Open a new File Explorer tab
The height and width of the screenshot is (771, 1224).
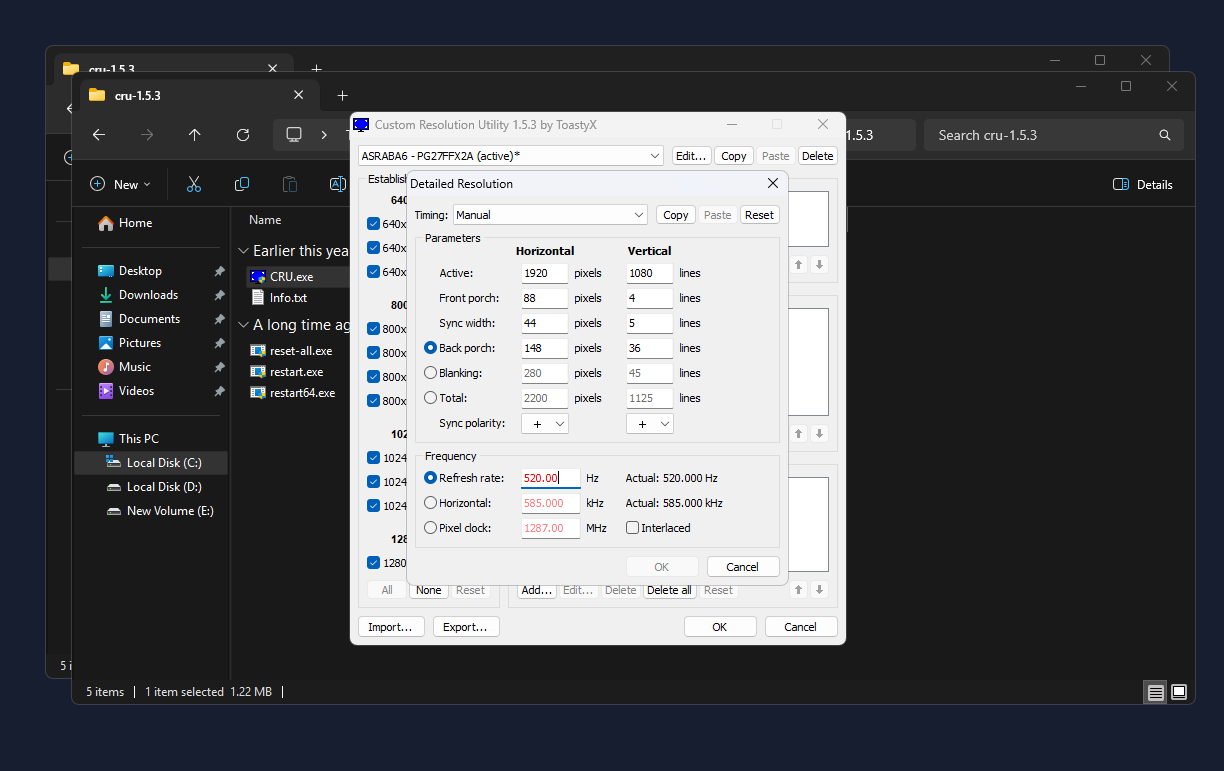(x=342, y=95)
